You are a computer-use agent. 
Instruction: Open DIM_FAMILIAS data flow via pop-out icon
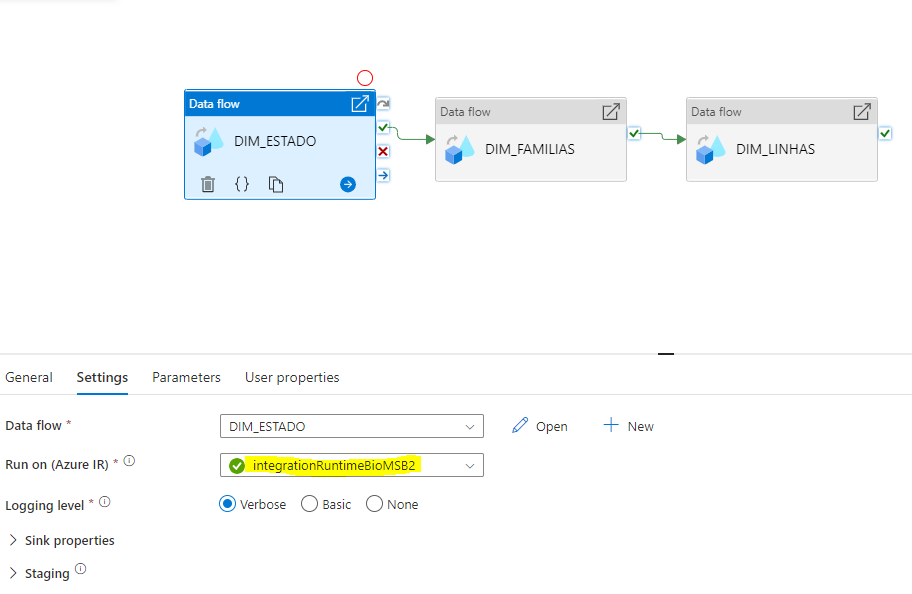(611, 112)
